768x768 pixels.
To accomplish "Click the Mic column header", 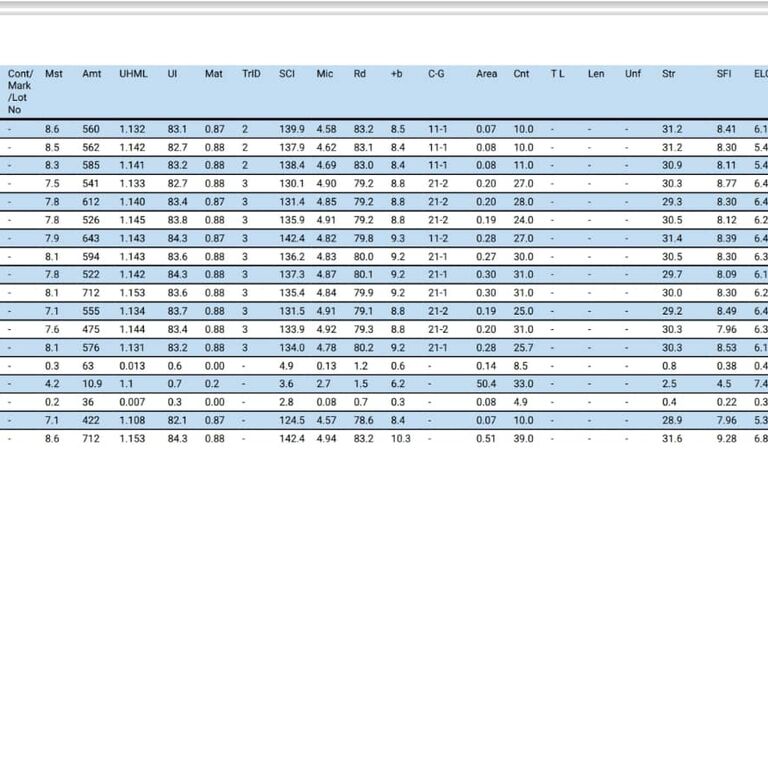I will coord(325,74).
